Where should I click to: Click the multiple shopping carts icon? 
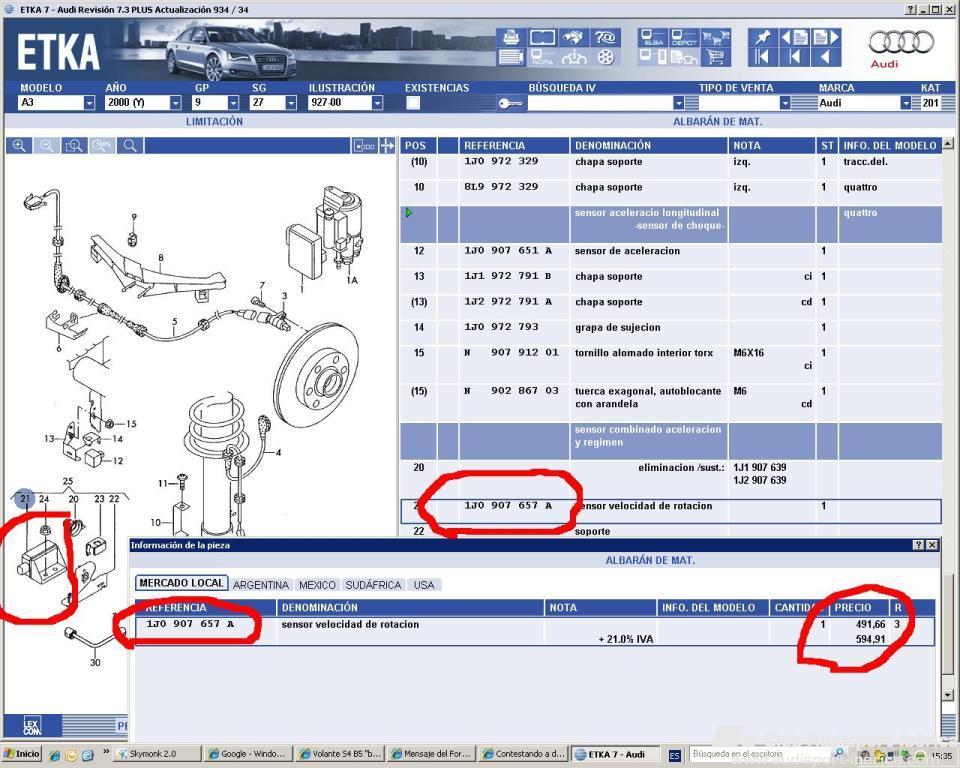(x=715, y=38)
